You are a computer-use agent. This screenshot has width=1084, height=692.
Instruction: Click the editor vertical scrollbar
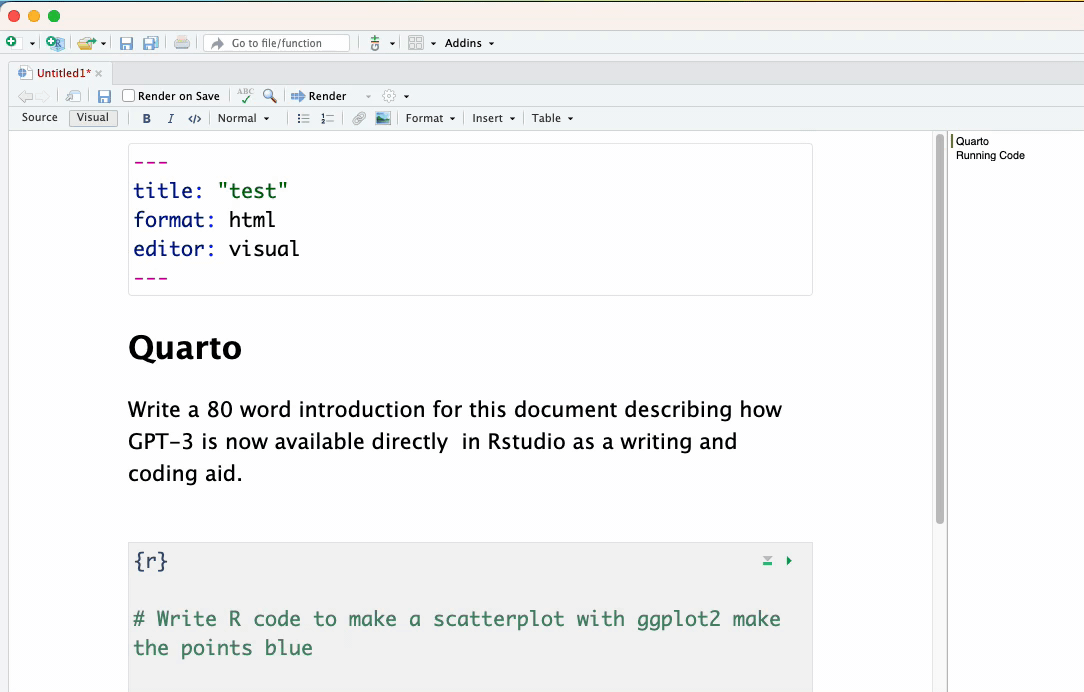coord(940,329)
